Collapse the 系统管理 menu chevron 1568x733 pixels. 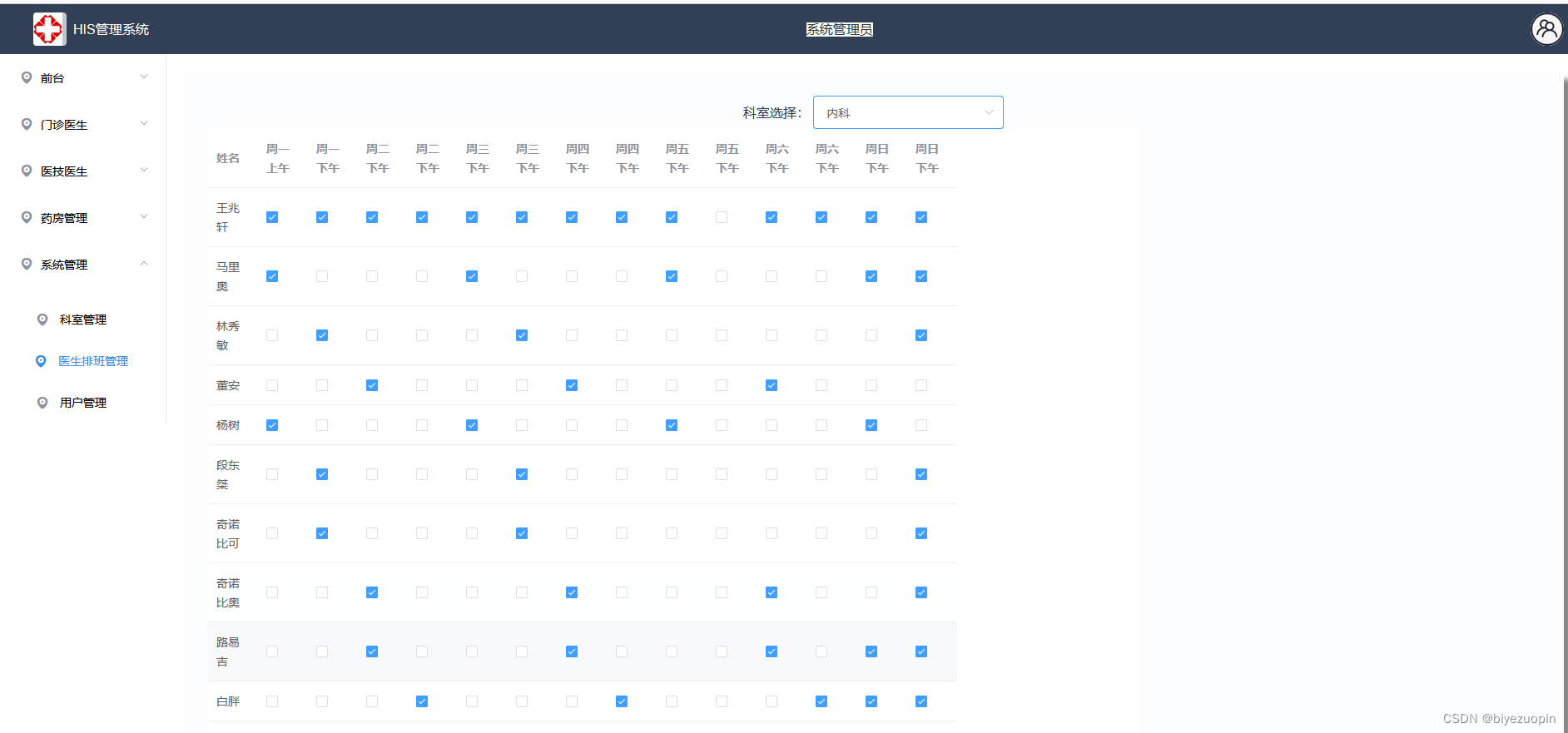(144, 263)
